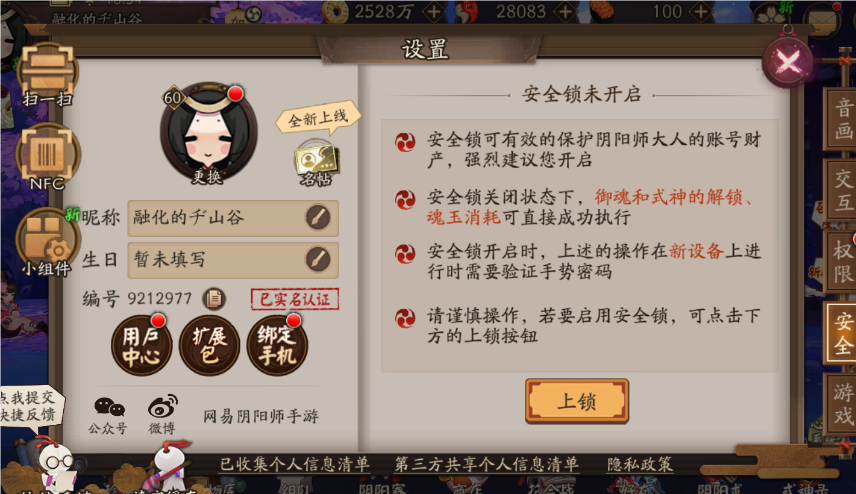Edit nickname with the pencil icon
The width and height of the screenshot is (856, 494).
(x=318, y=217)
